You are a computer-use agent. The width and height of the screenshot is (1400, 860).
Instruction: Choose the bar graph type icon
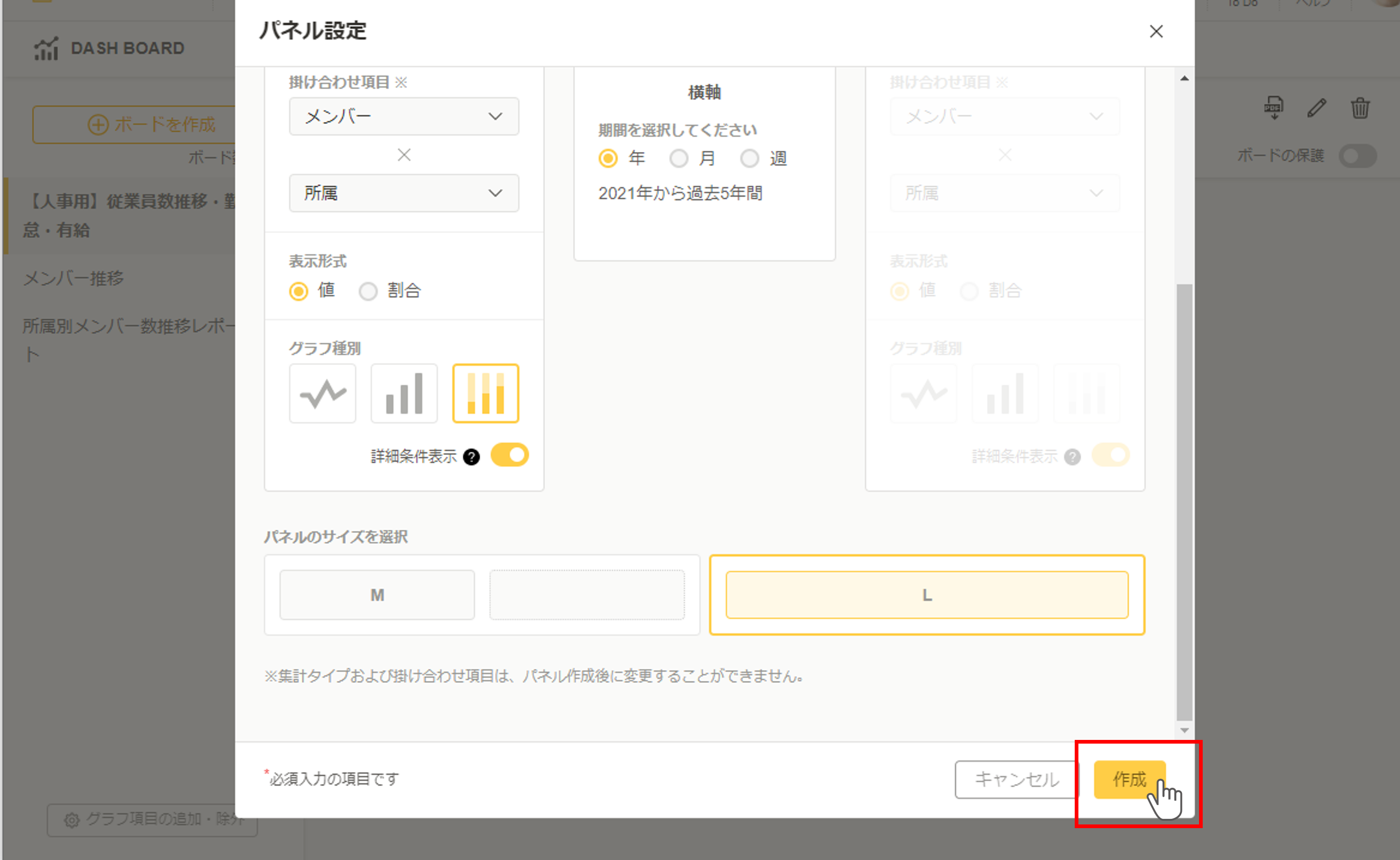404,394
